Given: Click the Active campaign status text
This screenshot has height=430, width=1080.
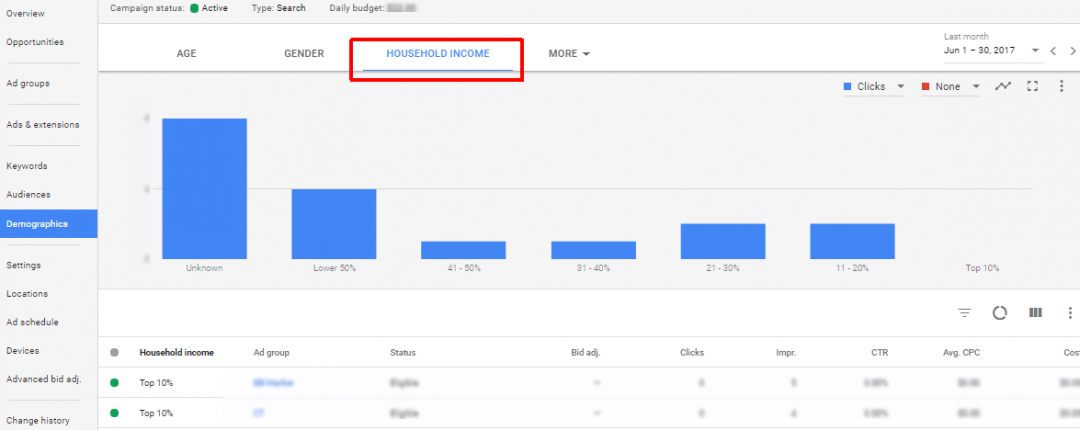Looking at the screenshot, I should pyautogui.click(x=214, y=8).
